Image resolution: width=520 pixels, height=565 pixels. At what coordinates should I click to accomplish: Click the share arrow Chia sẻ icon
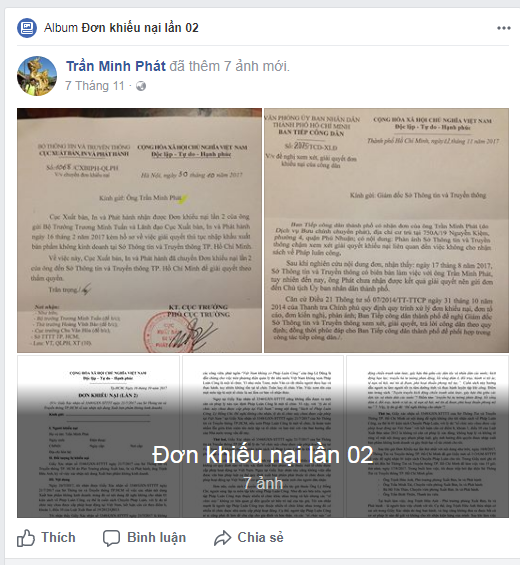tap(222, 538)
